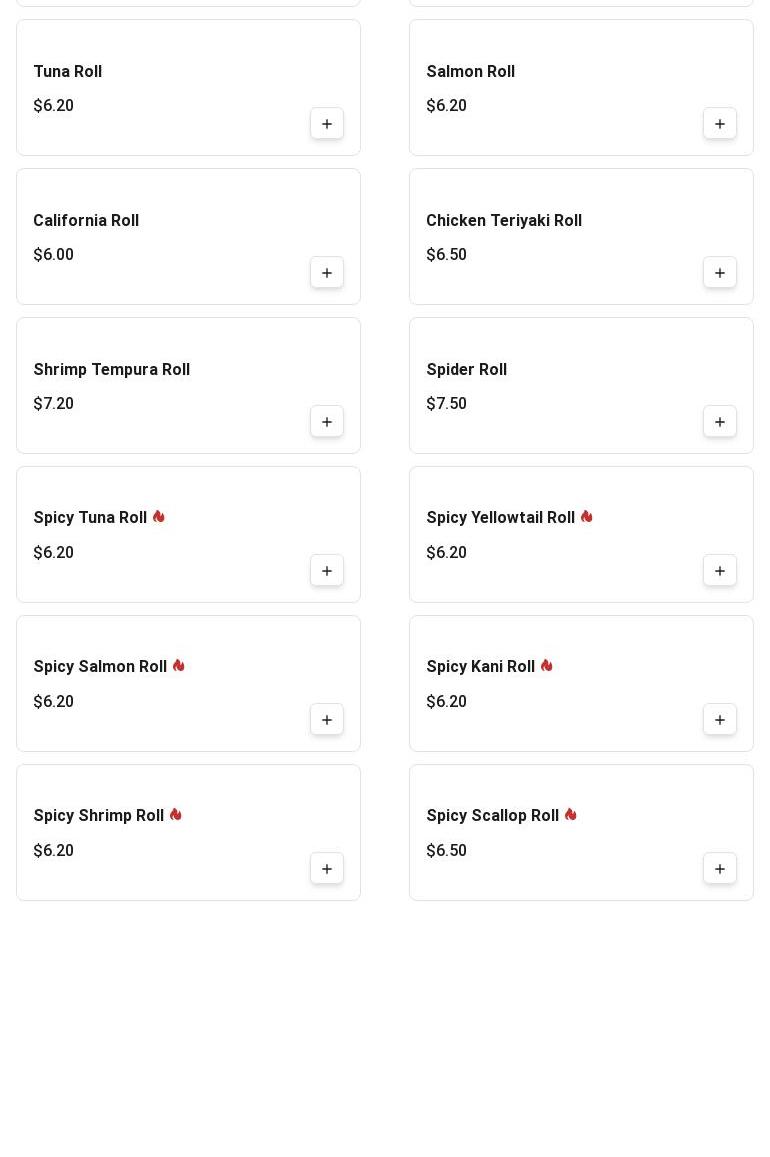The image size is (770, 1157).
Task: Click spicy flame icon beside Spicy Tuna Roll
Action: click(159, 517)
